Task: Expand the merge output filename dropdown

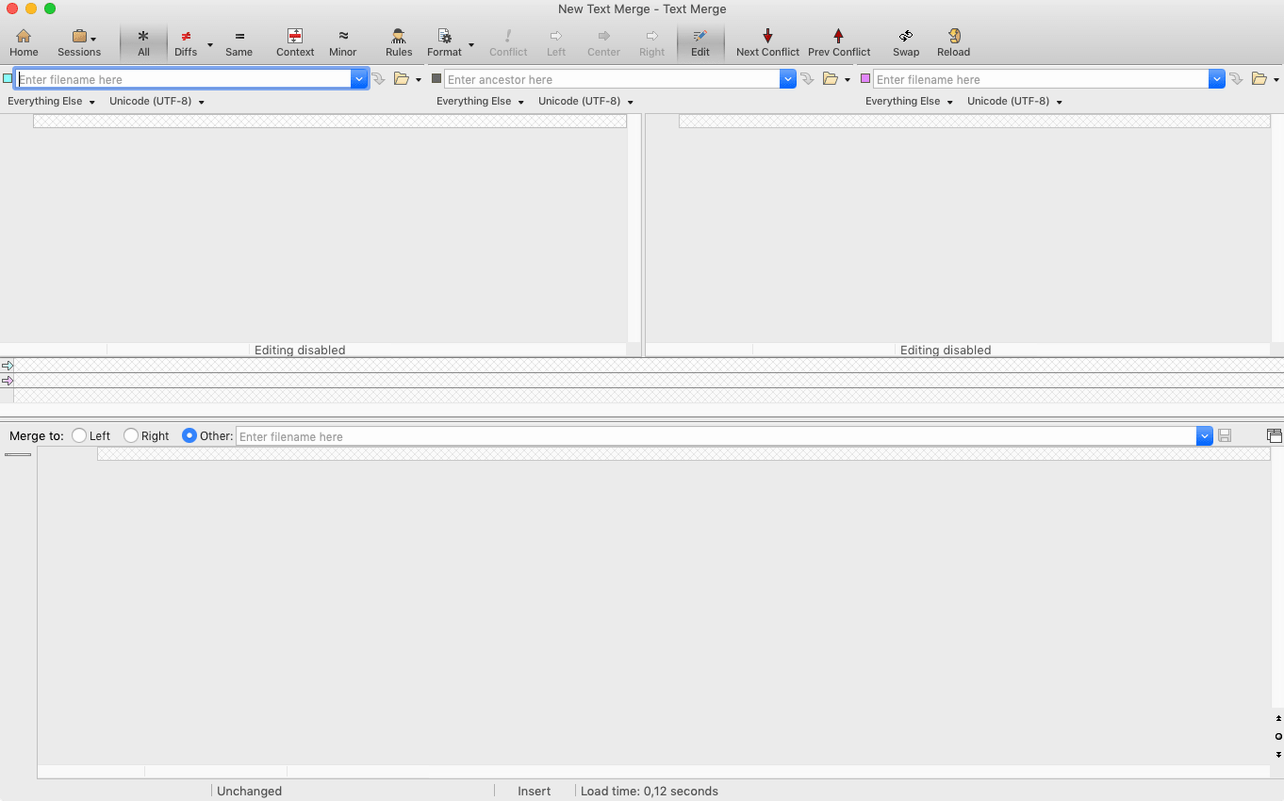Action: click(x=1204, y=436)
